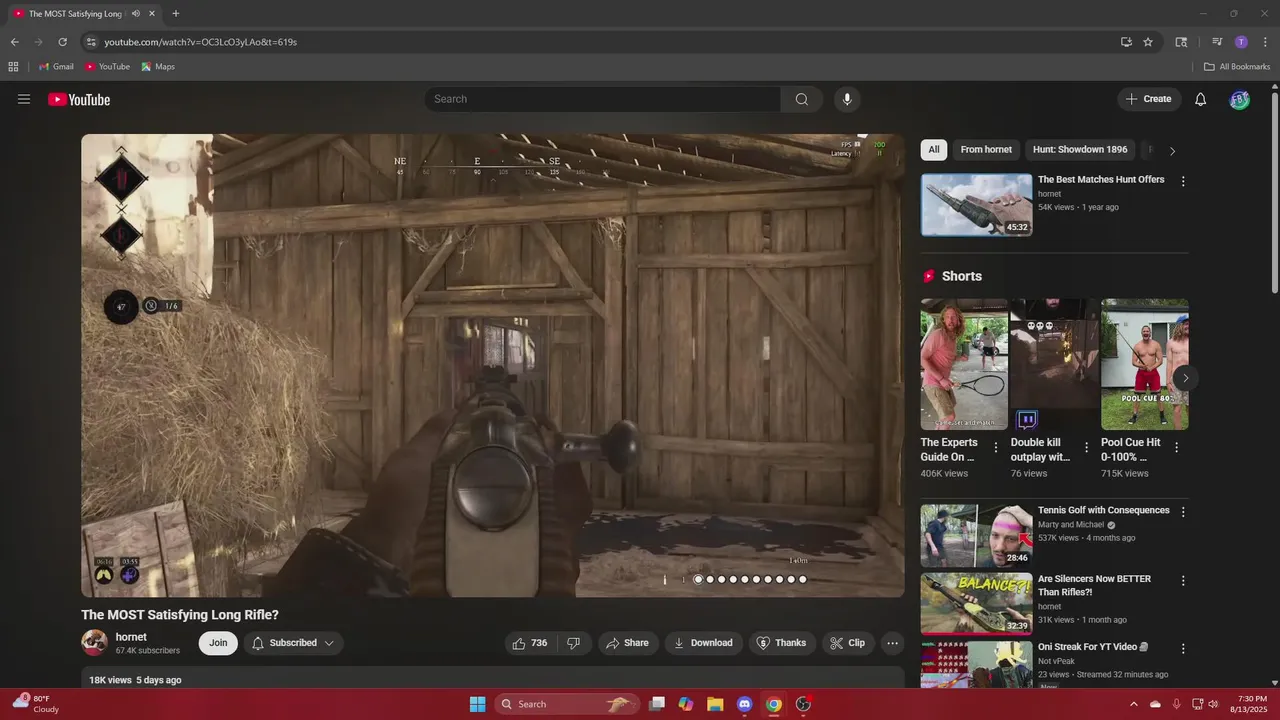Join the hornet channel membership
Viewport: 1280px width, 720px height.
pos(218,643)
